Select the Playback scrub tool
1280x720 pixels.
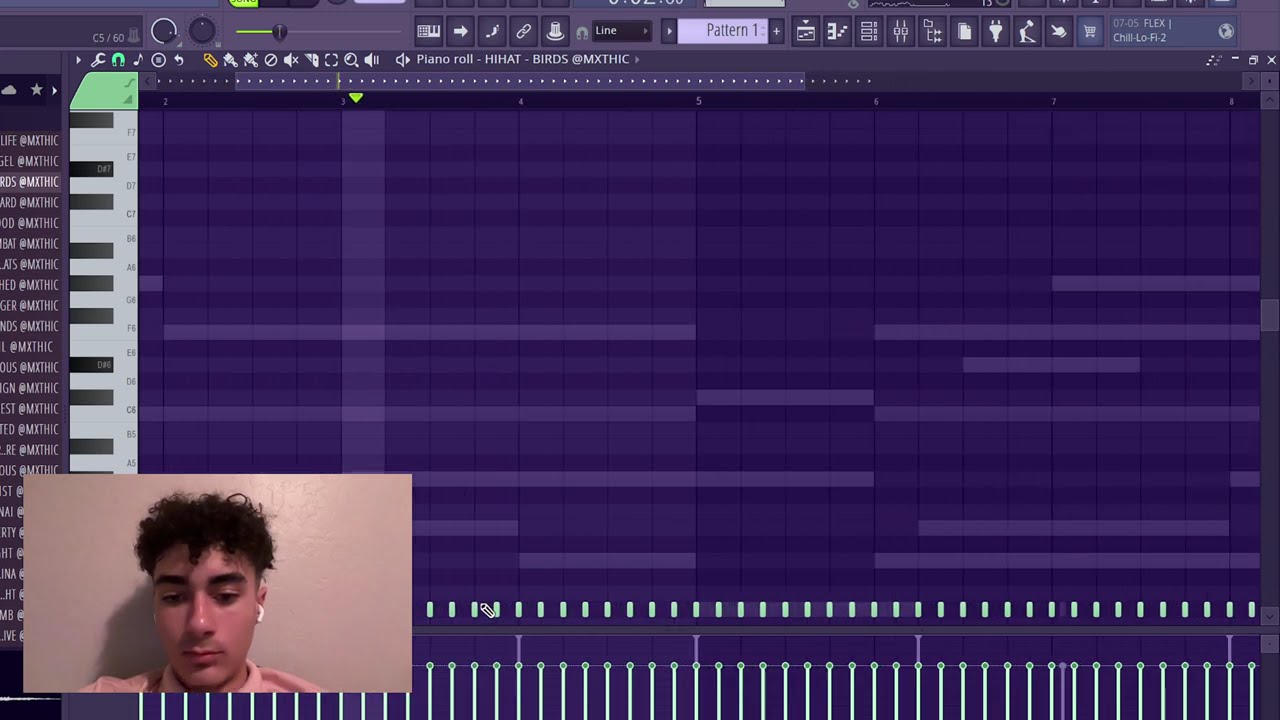(371, 60)
